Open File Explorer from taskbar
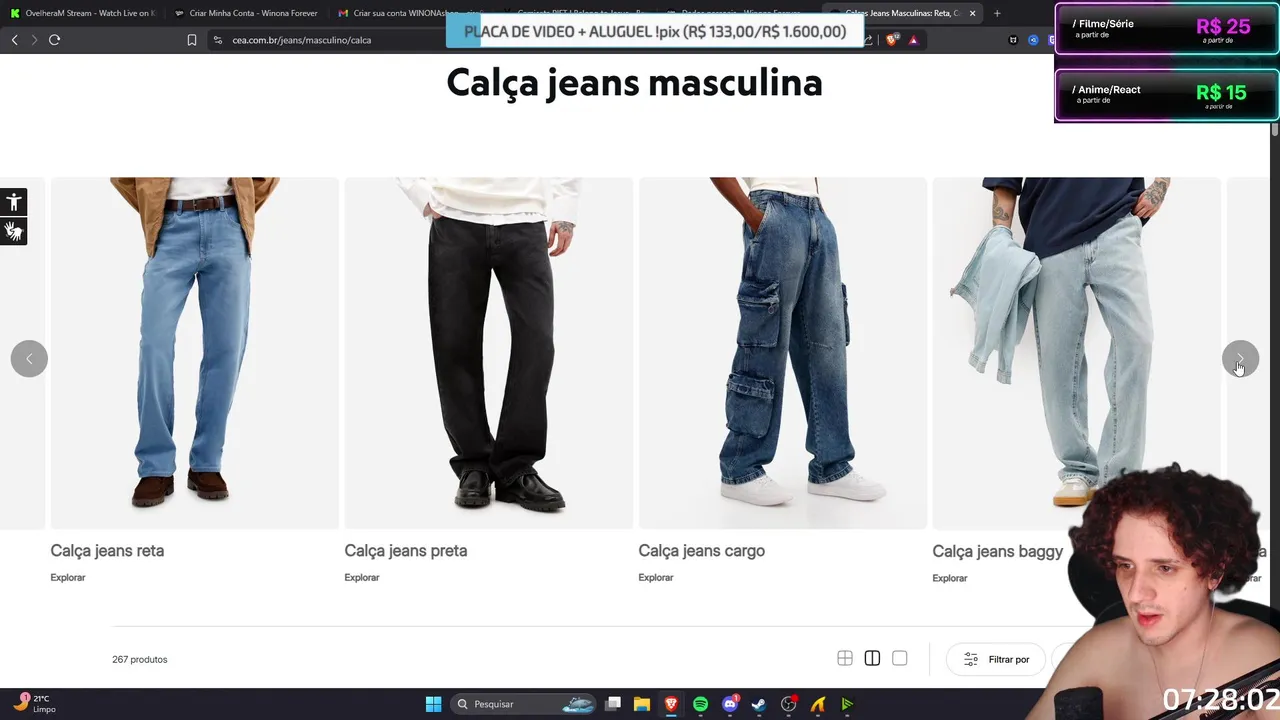The image size is (1280, 720). pyautogui.click(x=642, y=704)
